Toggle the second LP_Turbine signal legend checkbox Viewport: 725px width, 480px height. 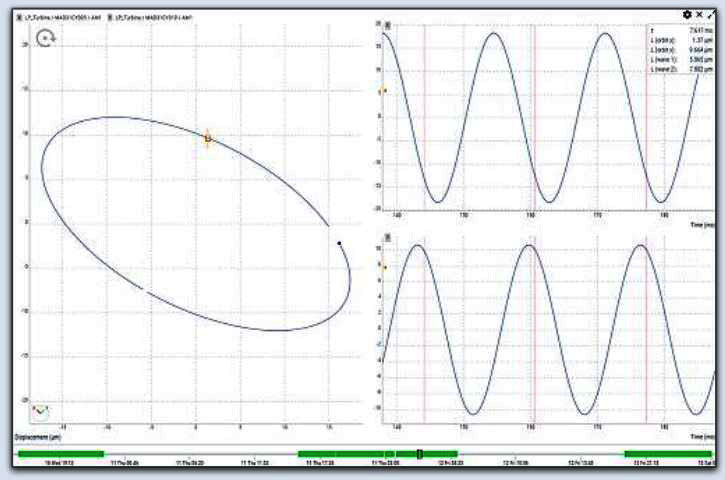tap(111, 17)
